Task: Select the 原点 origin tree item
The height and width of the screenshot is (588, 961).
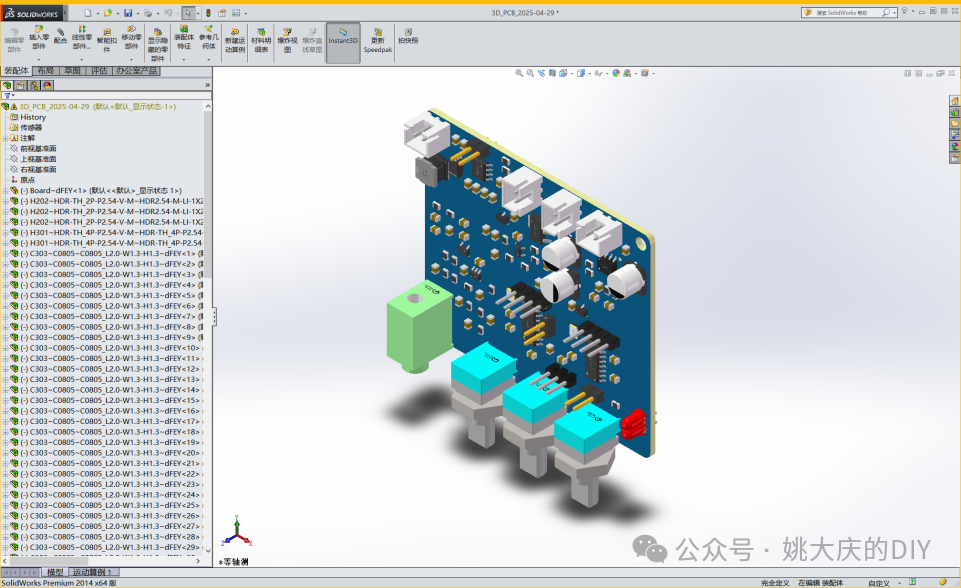Action: point(28,180)
